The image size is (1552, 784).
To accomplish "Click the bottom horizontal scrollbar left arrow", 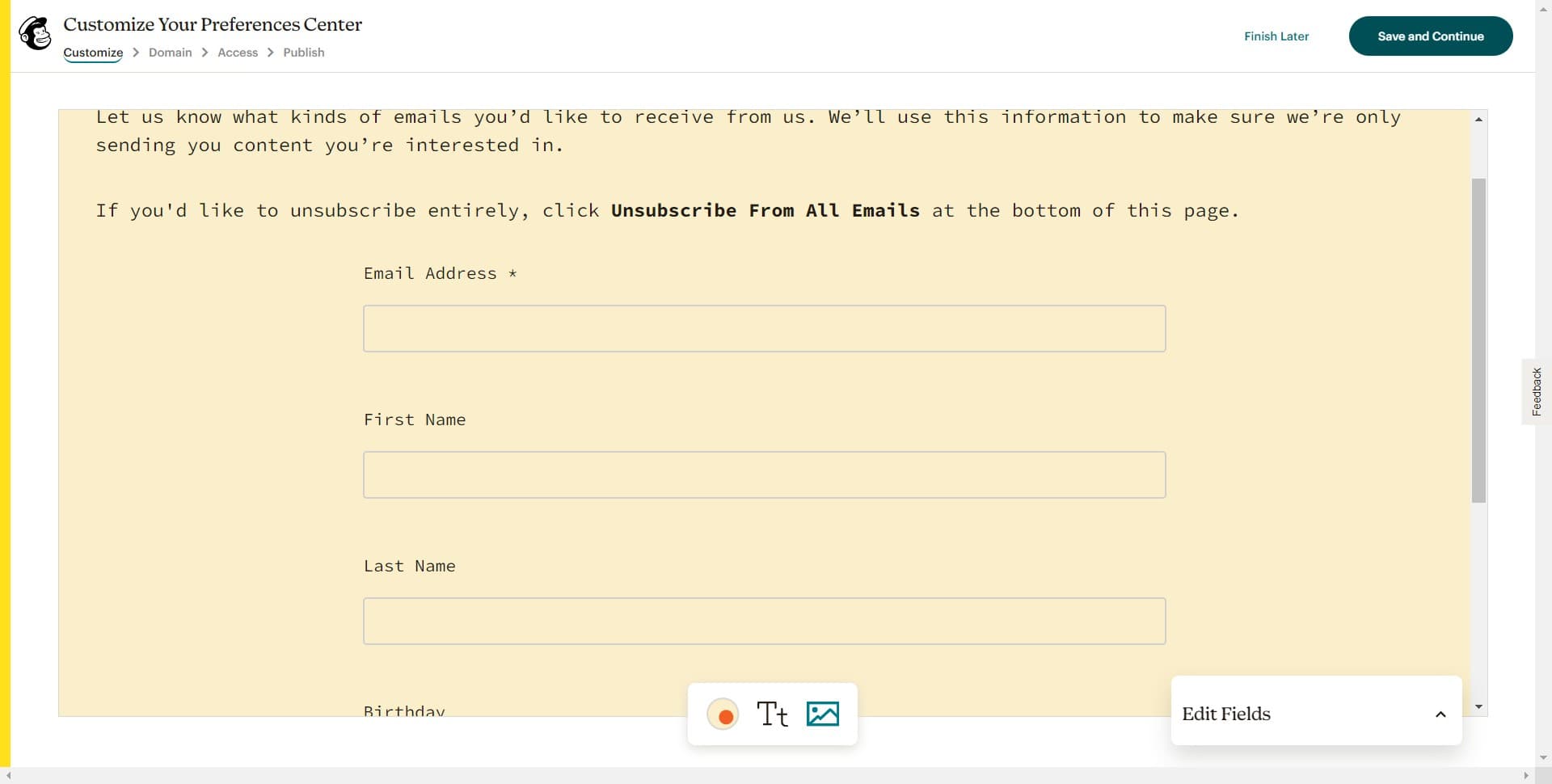I will coord(8,776).
